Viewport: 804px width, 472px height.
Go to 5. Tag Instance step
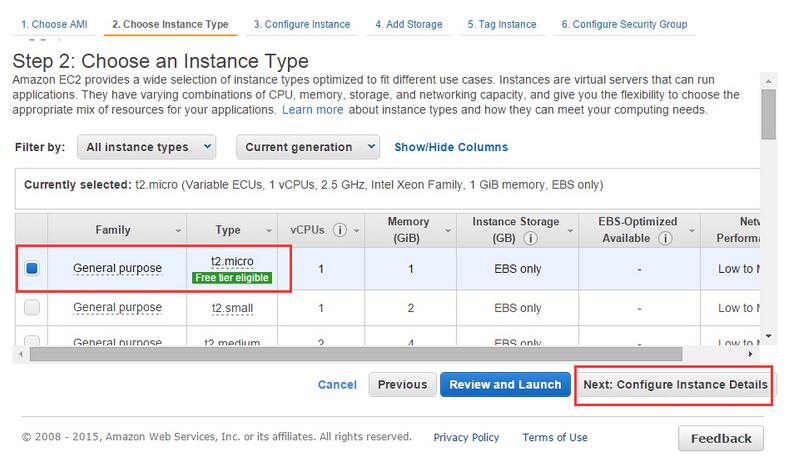pyautogui.click(x=501, y=24)
